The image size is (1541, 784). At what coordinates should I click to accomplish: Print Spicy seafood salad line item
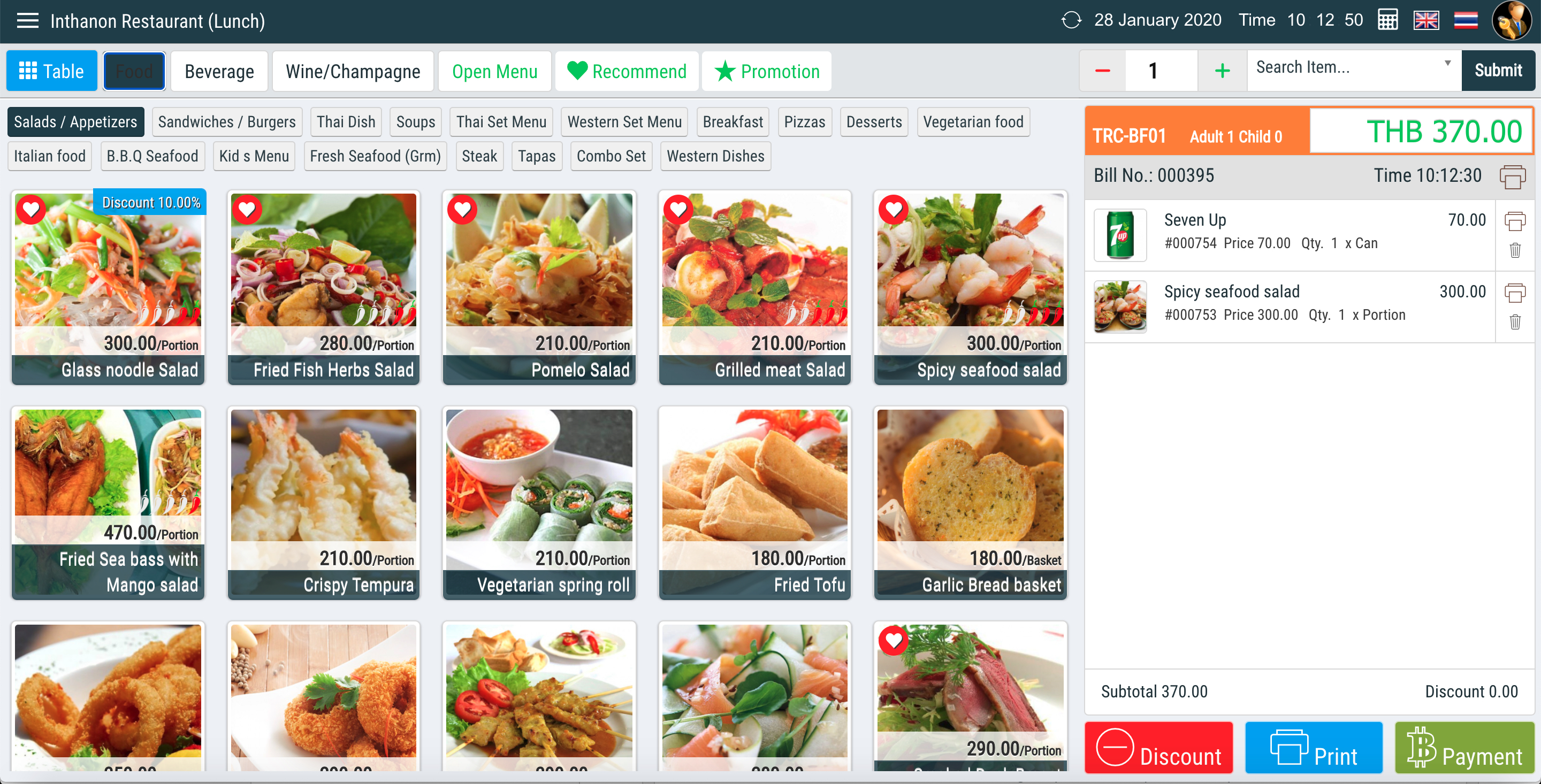(x=1515, y=293)
